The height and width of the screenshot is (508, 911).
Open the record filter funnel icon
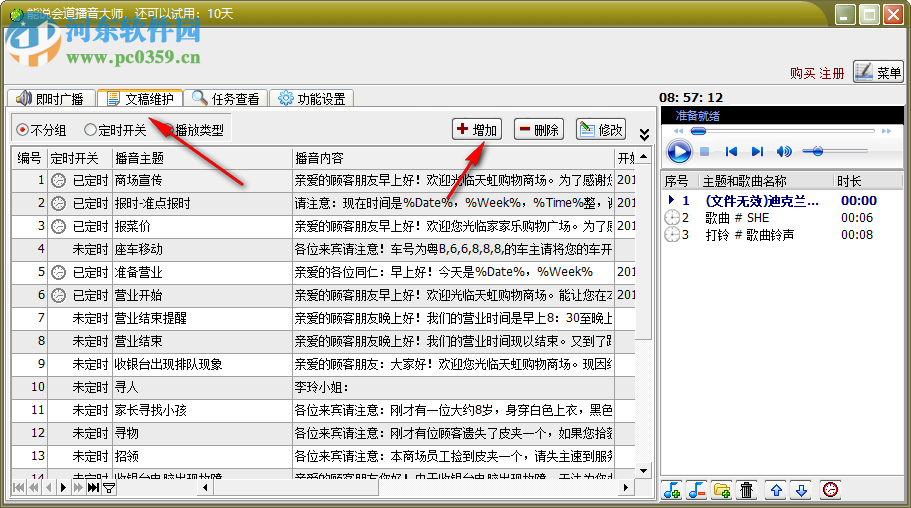tap(109, 488)
